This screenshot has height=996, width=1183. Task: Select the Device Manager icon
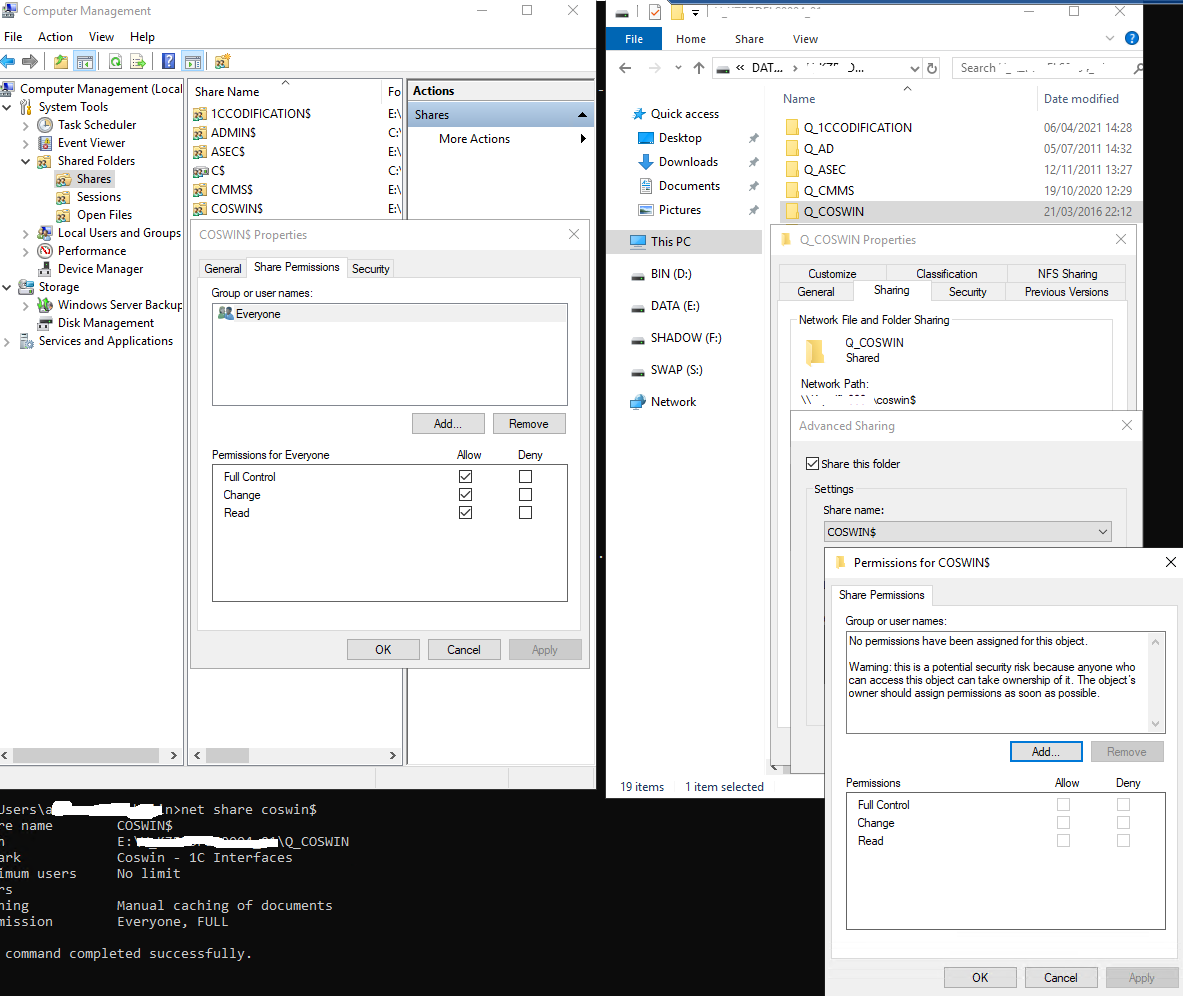tap(45, 269)
